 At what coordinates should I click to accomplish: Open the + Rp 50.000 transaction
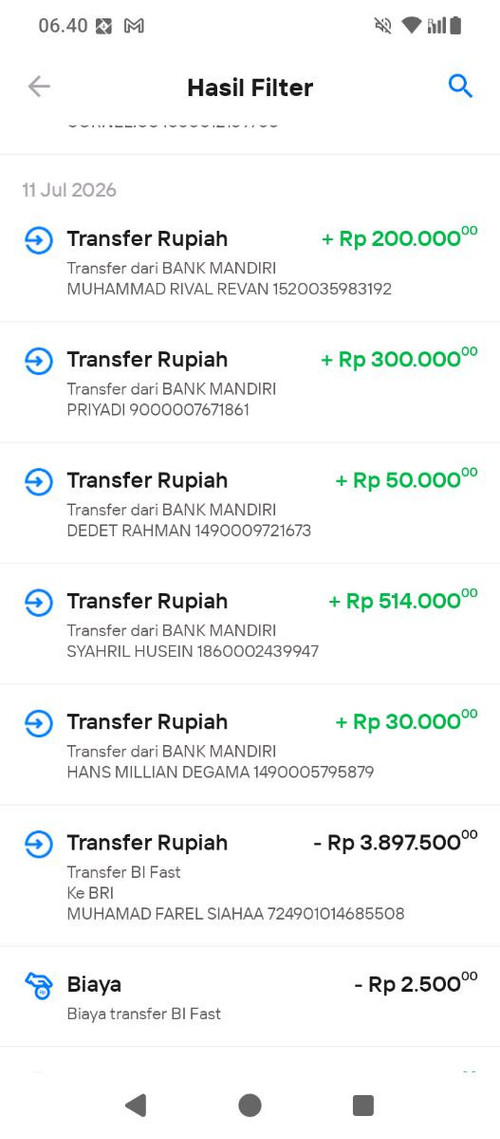tap(250, 503)
